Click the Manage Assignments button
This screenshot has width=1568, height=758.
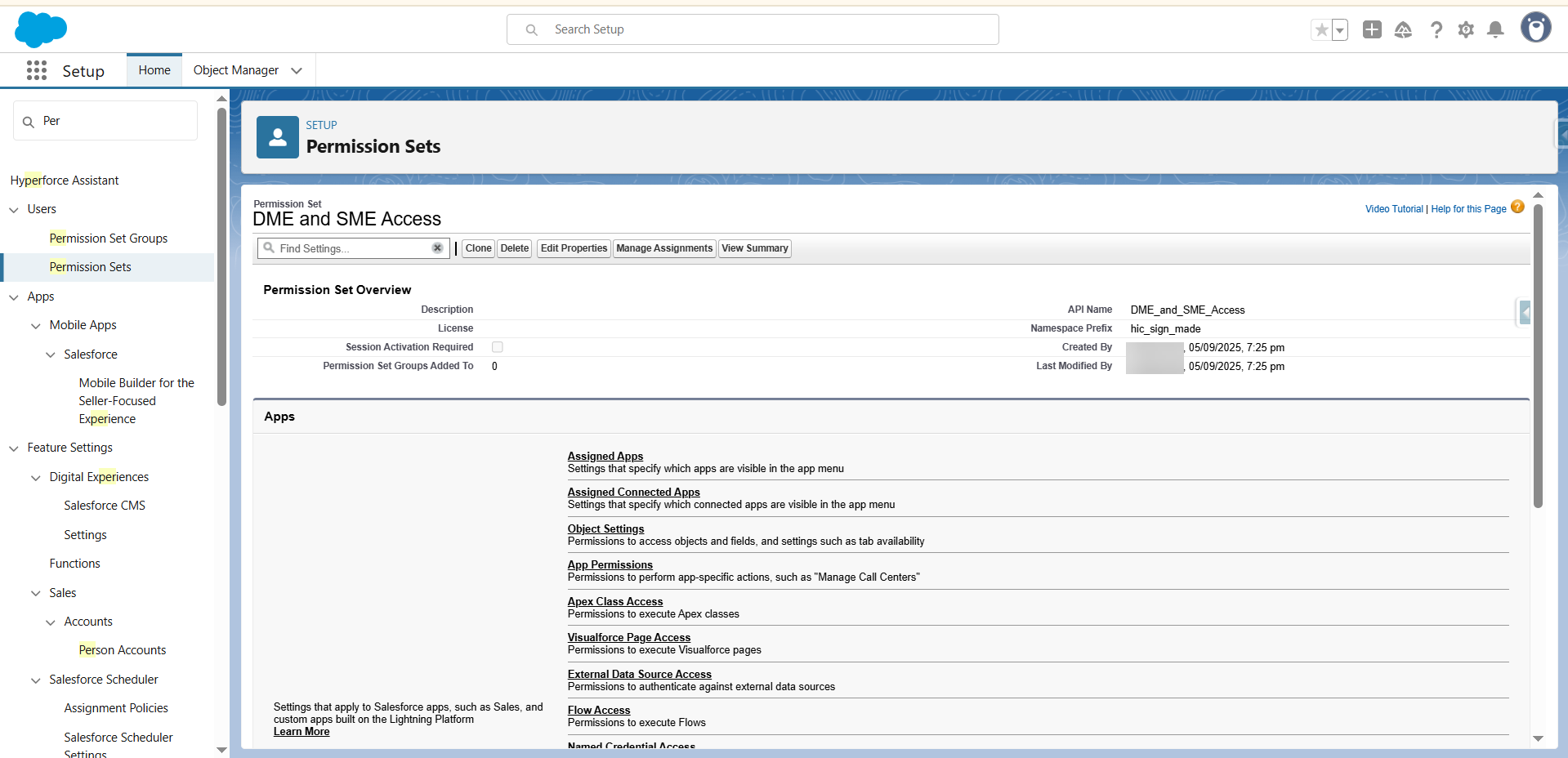663,248
